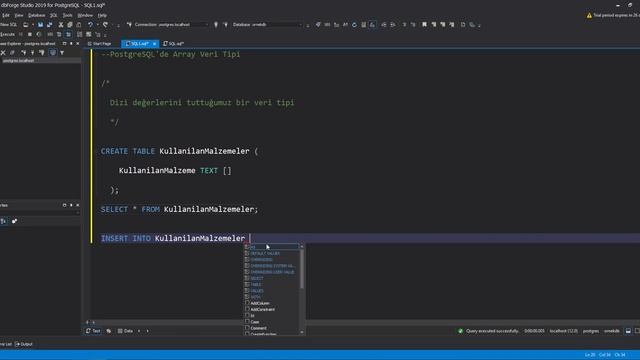
Task: Click the next result arrow beside Data
Action: (x=147, y=331)
